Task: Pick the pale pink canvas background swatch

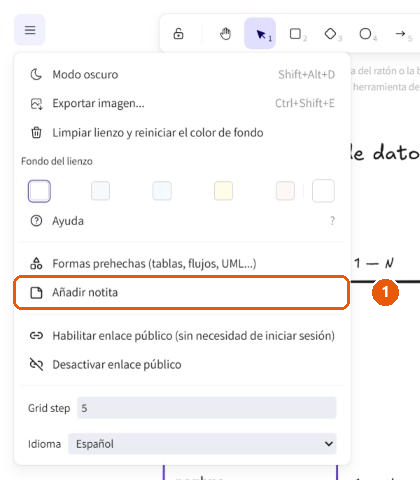Action: 285,191
